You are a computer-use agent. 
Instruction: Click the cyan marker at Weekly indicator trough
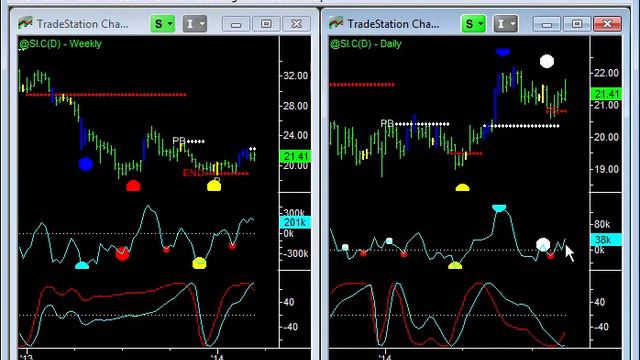(x=82, y=266)
